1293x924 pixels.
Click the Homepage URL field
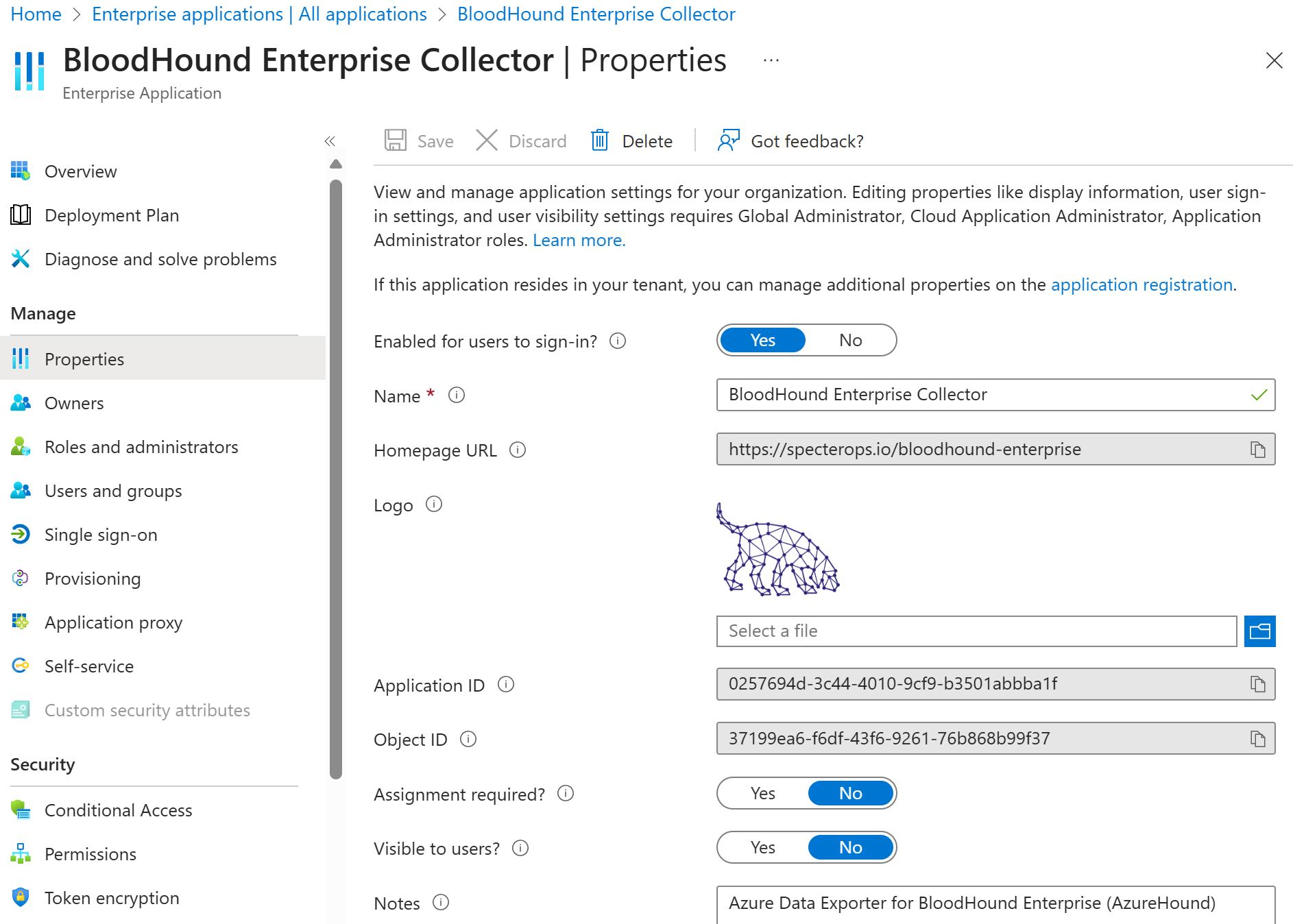click(995, 449)
